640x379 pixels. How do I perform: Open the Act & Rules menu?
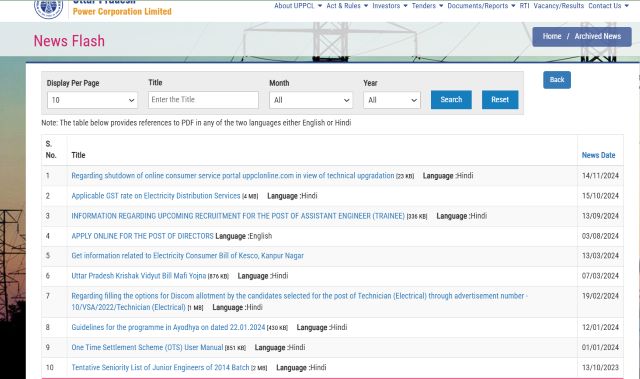coord(347,6)
